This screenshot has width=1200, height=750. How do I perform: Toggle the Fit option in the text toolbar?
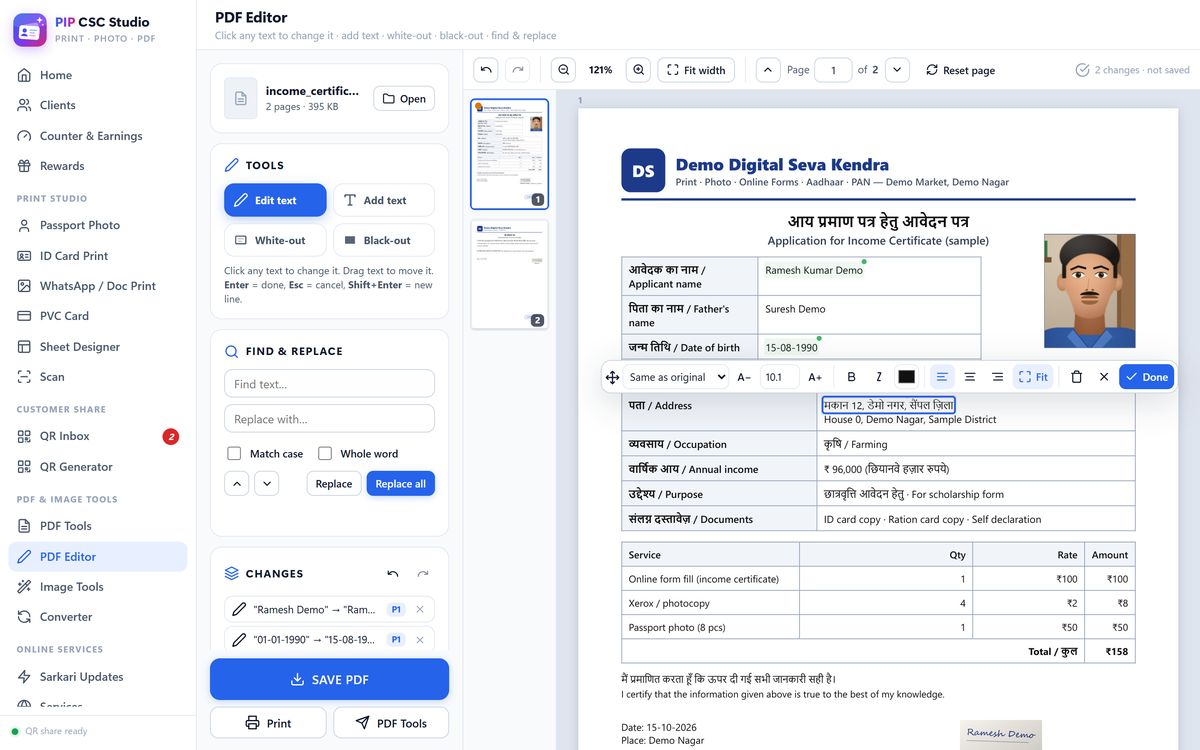click(x=1033, y=377)
